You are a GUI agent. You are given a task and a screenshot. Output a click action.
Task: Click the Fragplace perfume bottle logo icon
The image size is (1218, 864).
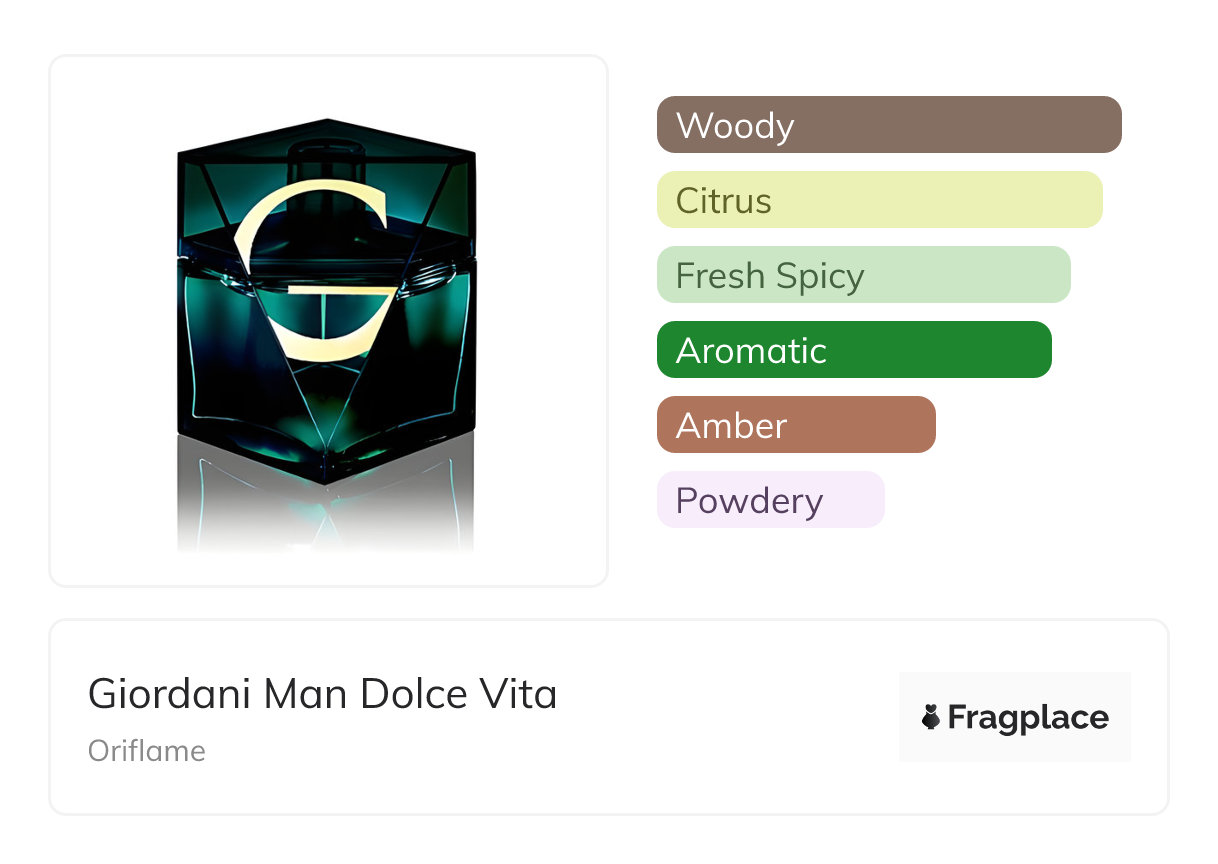point(931,717)
